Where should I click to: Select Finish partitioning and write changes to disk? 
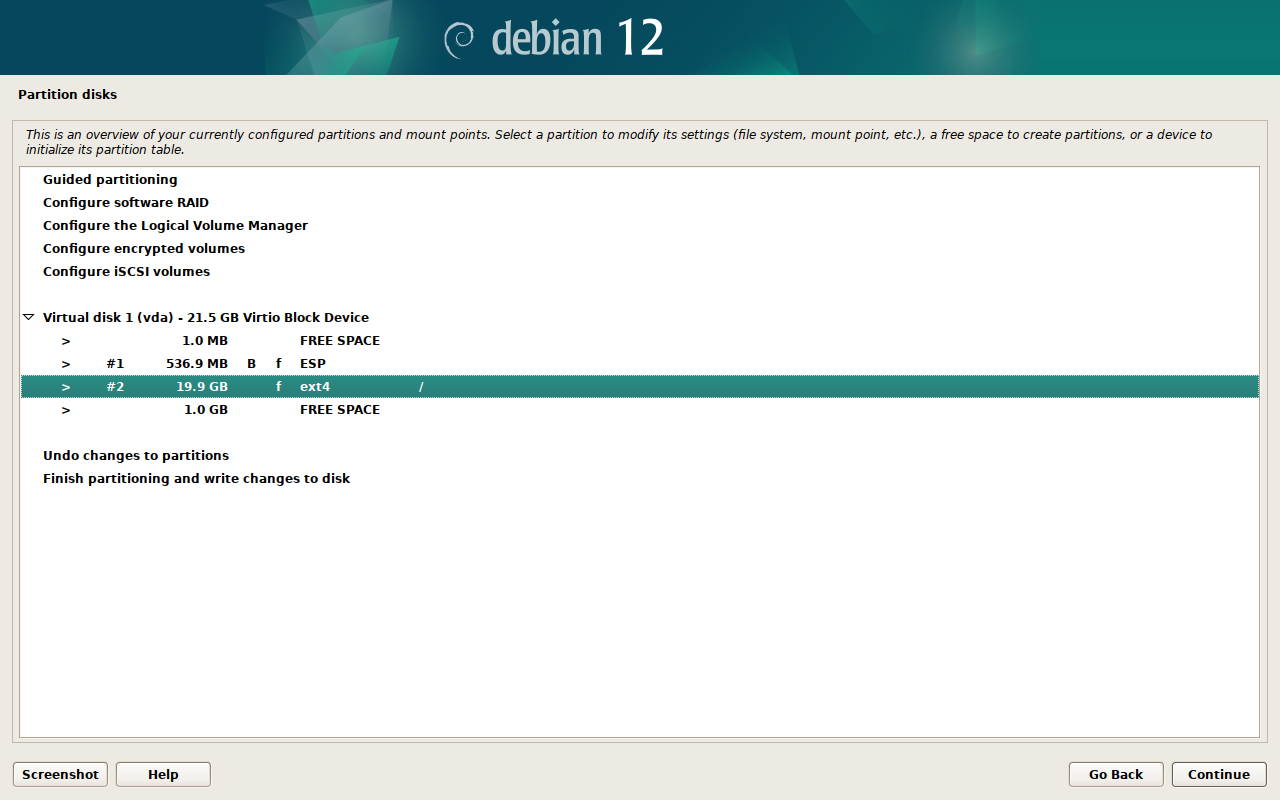[x=196, y=479]
